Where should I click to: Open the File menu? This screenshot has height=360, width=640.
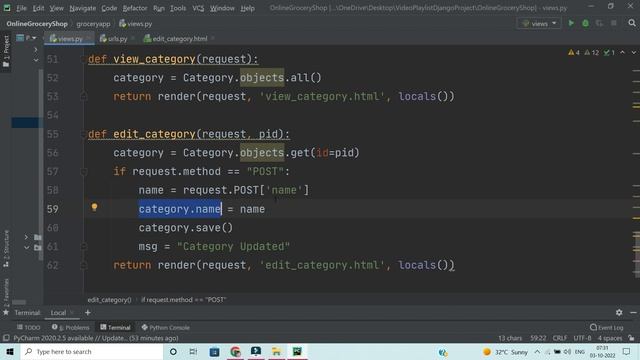pos(21,8)
